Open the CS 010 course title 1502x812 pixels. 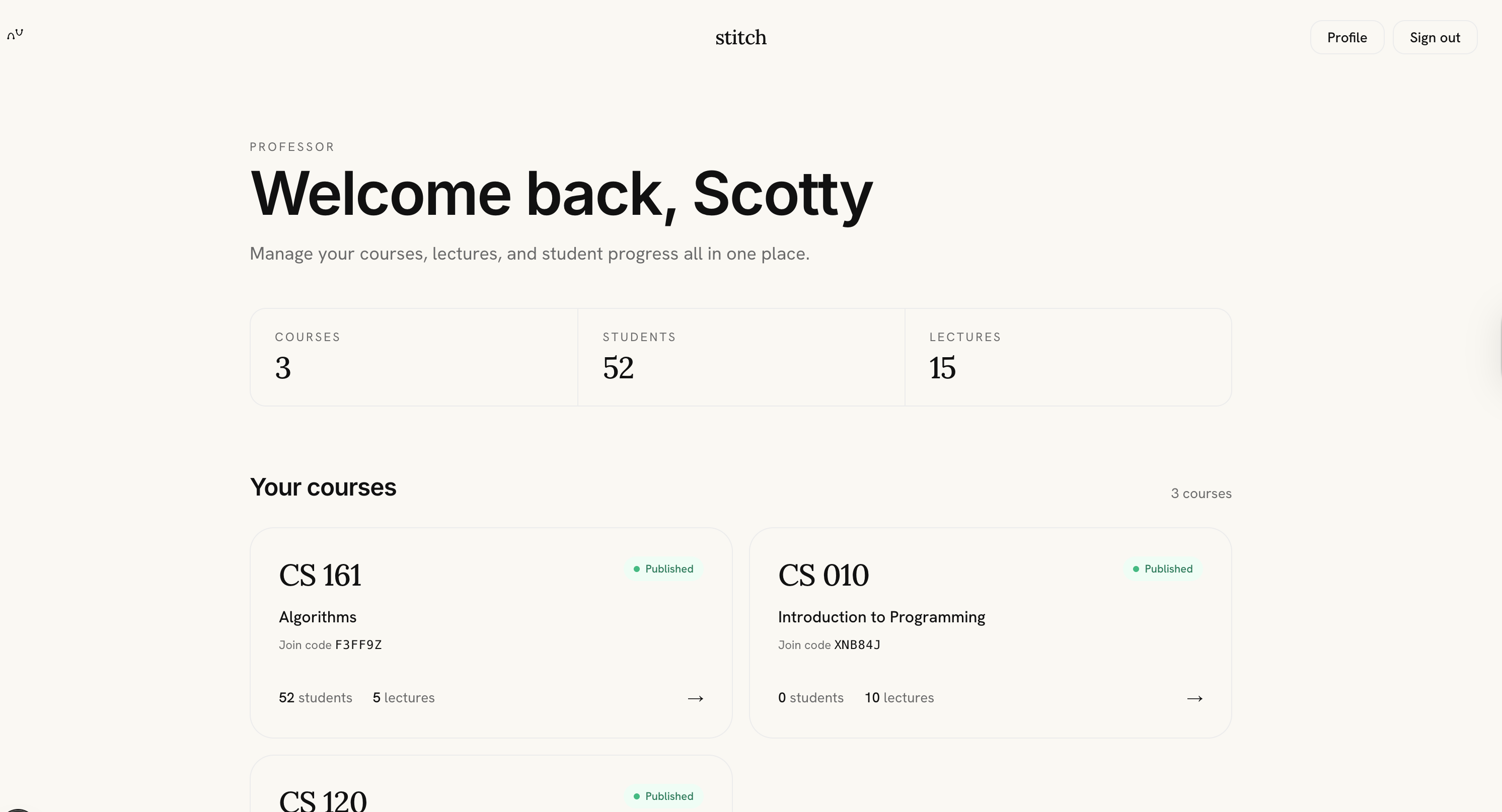[823, 576]
